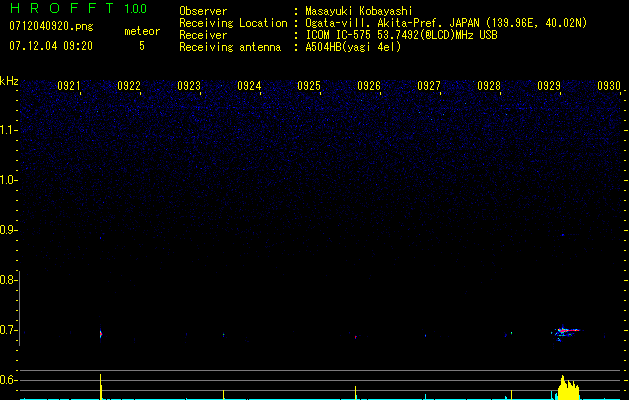Click the large yellow signal burst near 0929
The height and width of the screenshot is (400, 629).
(x=568, y=388)
